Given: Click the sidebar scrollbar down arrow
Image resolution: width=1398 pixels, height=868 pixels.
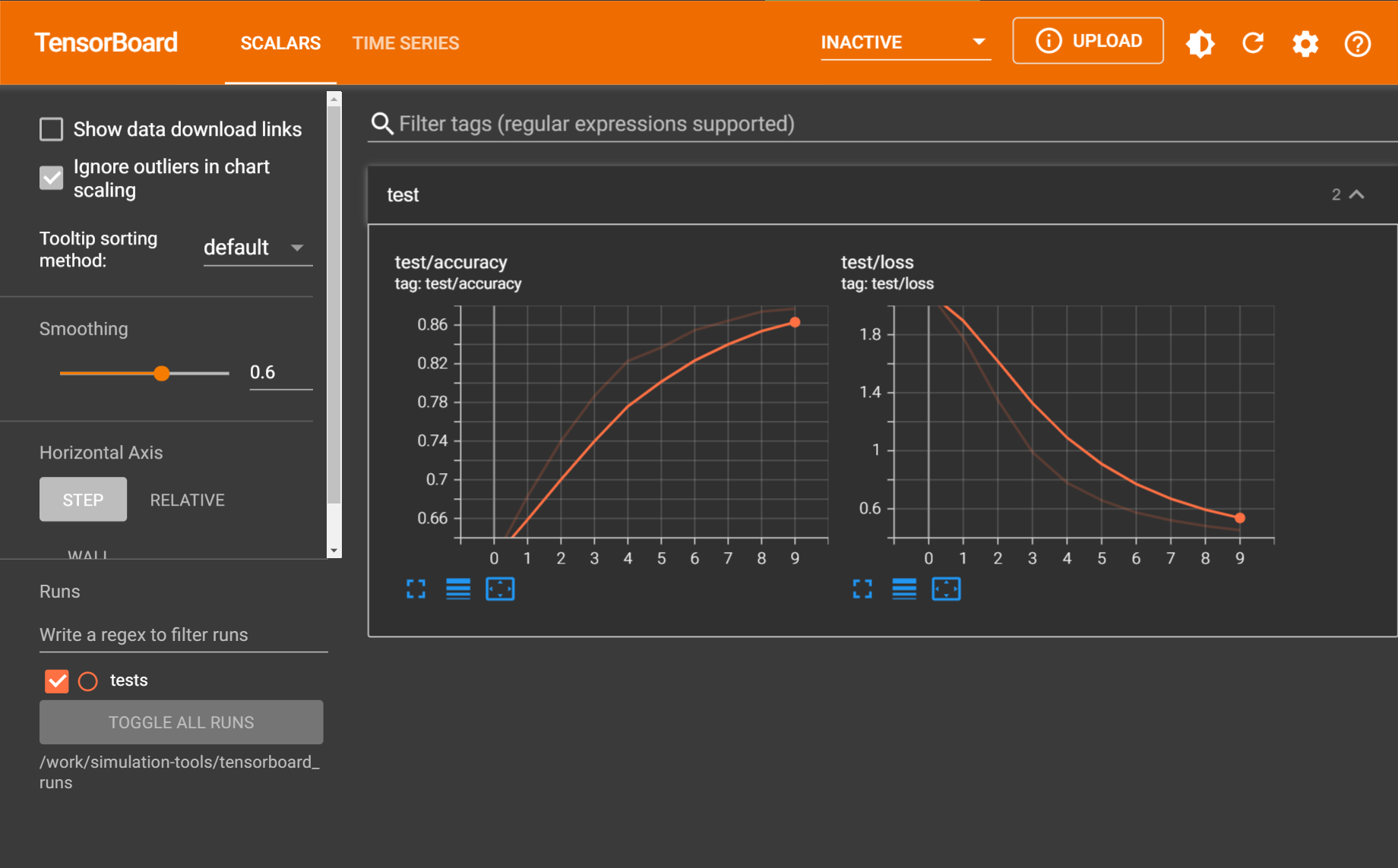Looking at the screenshot, I should (334, 551).
